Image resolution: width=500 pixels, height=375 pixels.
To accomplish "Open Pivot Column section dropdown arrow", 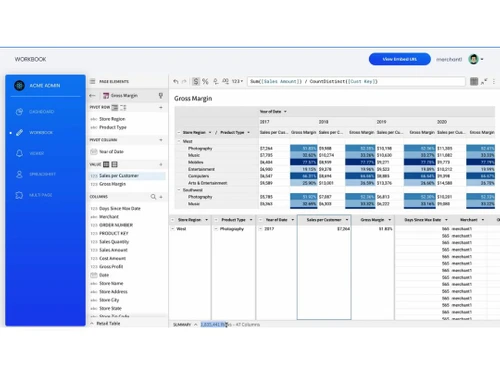I will pos(161,140).
